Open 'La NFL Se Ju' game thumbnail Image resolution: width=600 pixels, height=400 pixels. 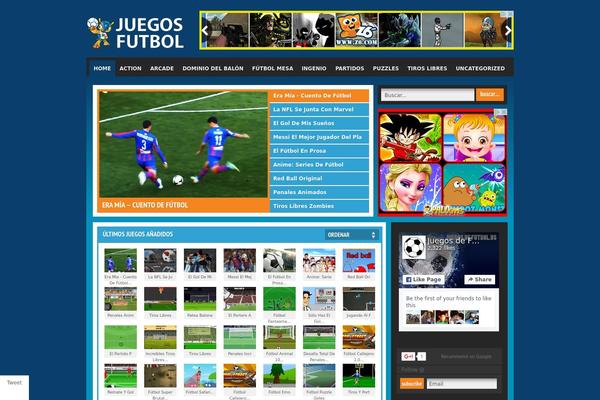pos(160,260)
